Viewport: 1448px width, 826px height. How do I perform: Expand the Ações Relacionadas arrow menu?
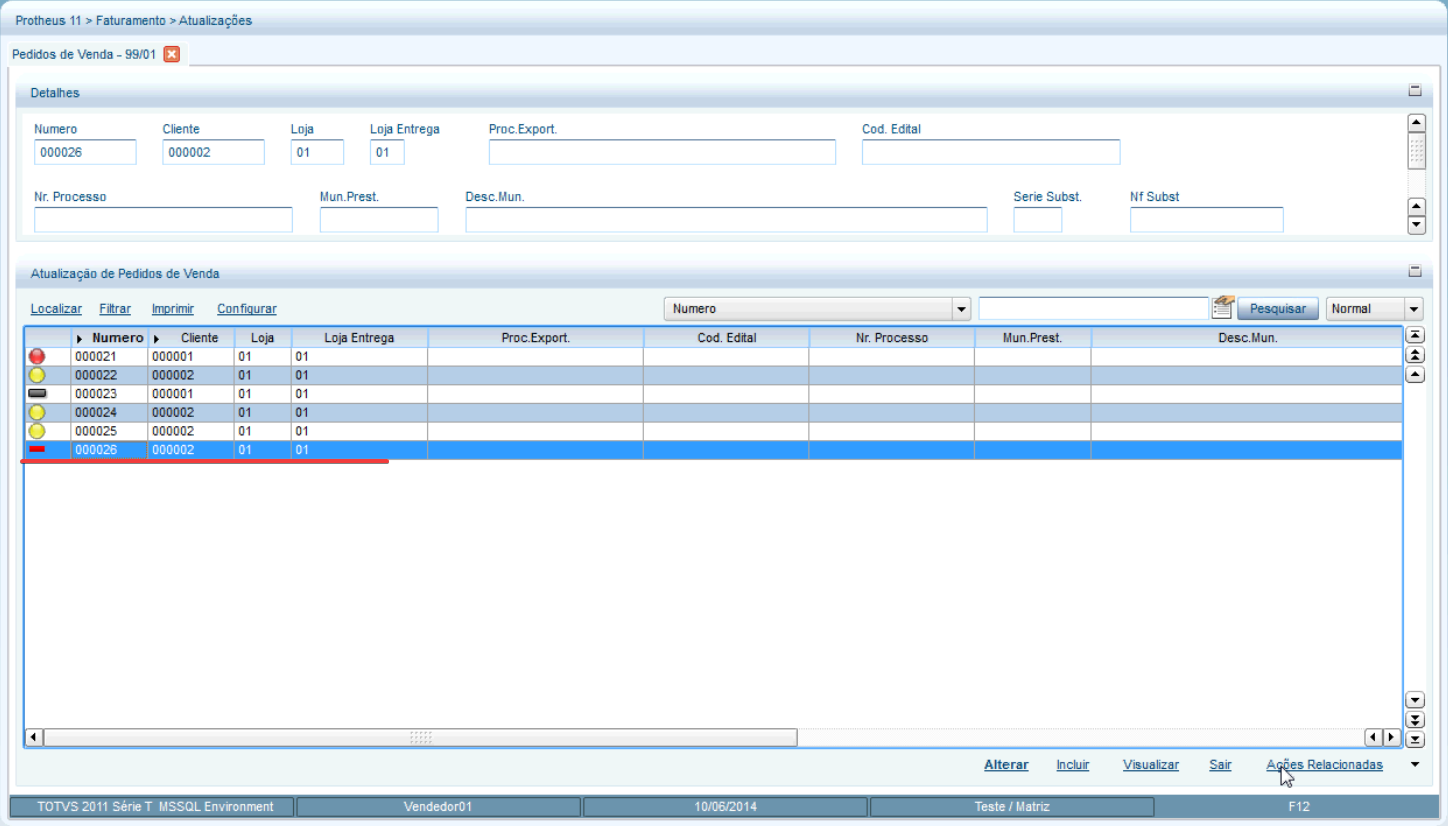pos(1414,765)
